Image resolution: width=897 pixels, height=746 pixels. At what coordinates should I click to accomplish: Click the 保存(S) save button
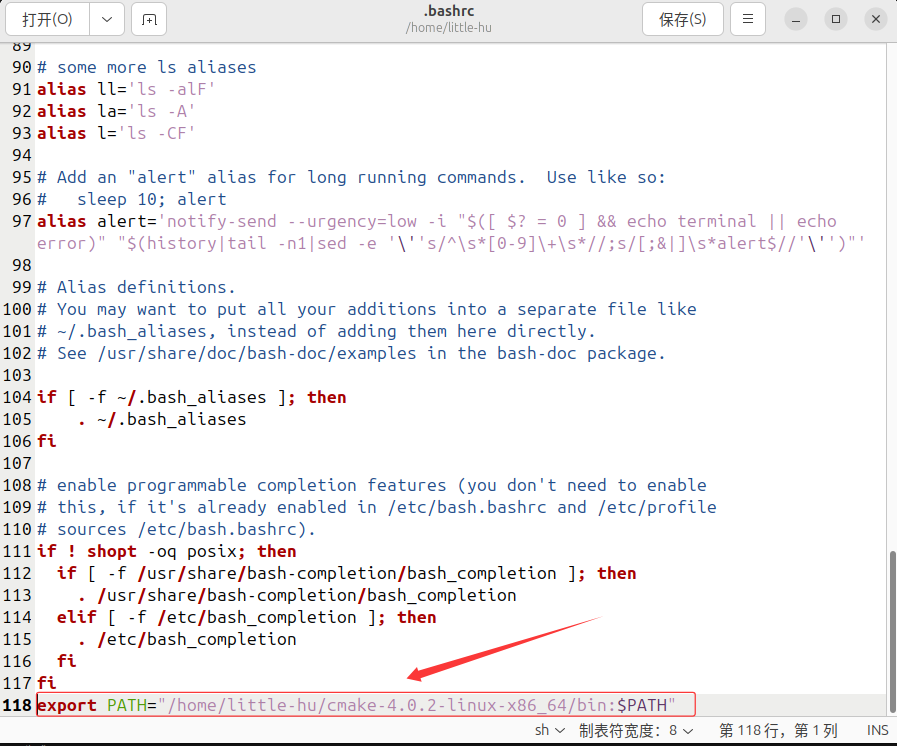pyautogui.click(x=682, y=18)
